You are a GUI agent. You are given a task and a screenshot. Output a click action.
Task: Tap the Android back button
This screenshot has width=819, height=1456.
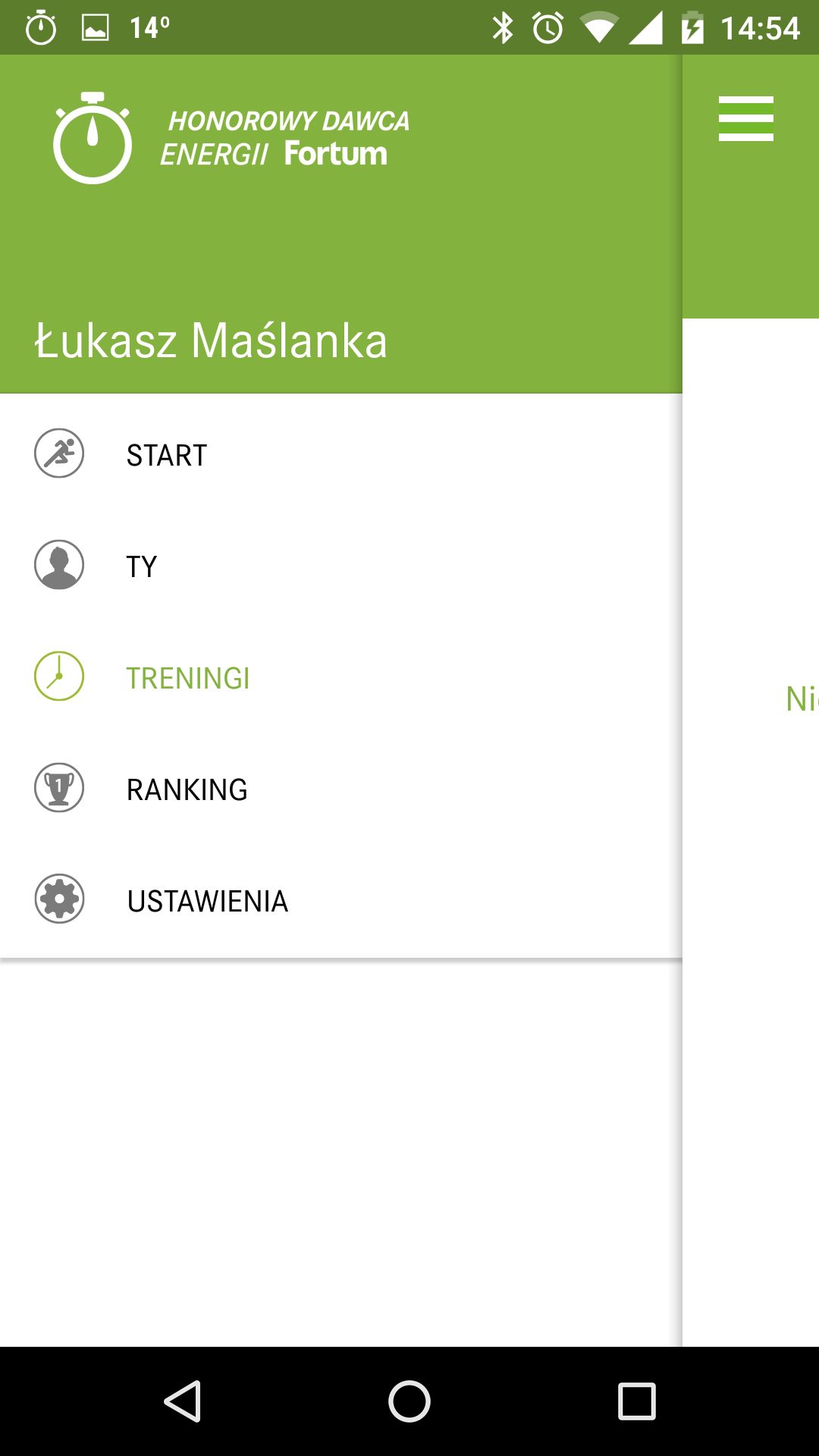[x=182, y=1401]
